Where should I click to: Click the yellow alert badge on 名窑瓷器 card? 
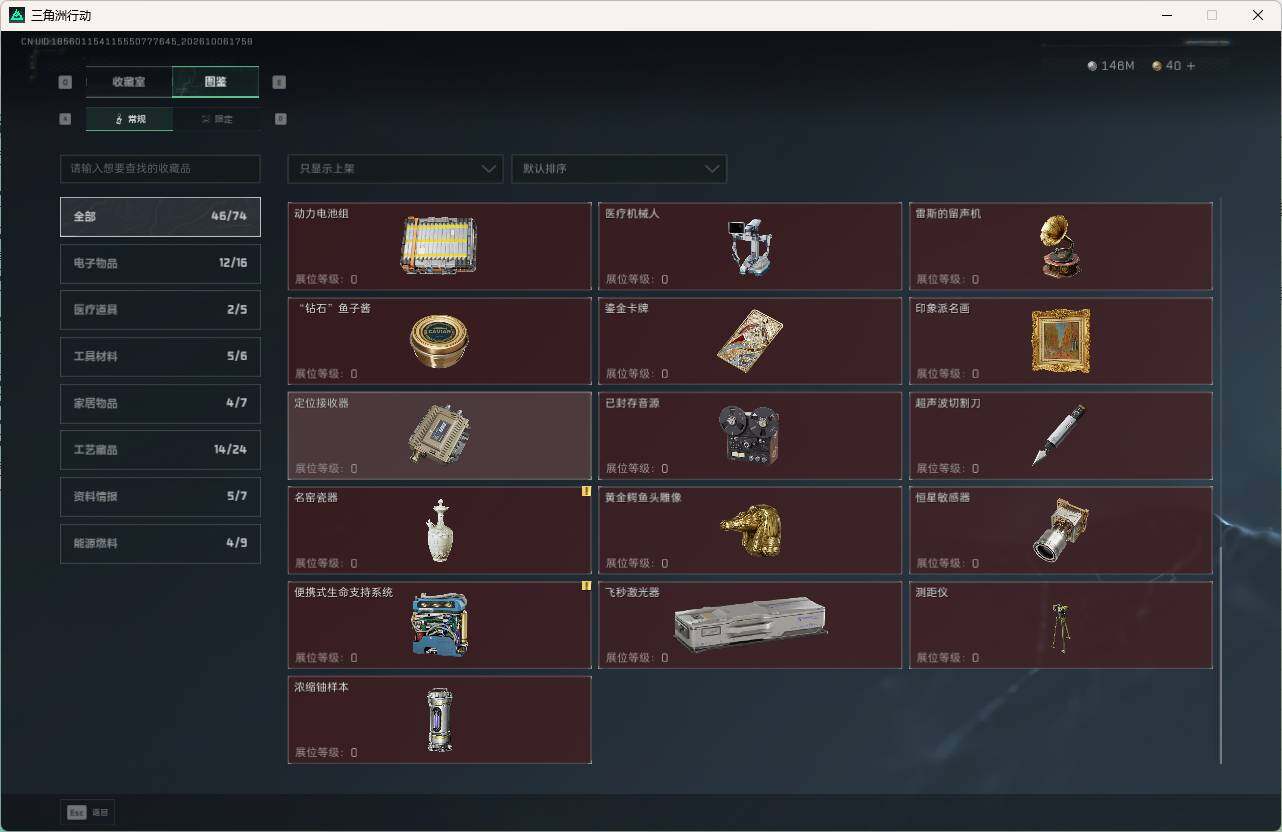(586, 491)
